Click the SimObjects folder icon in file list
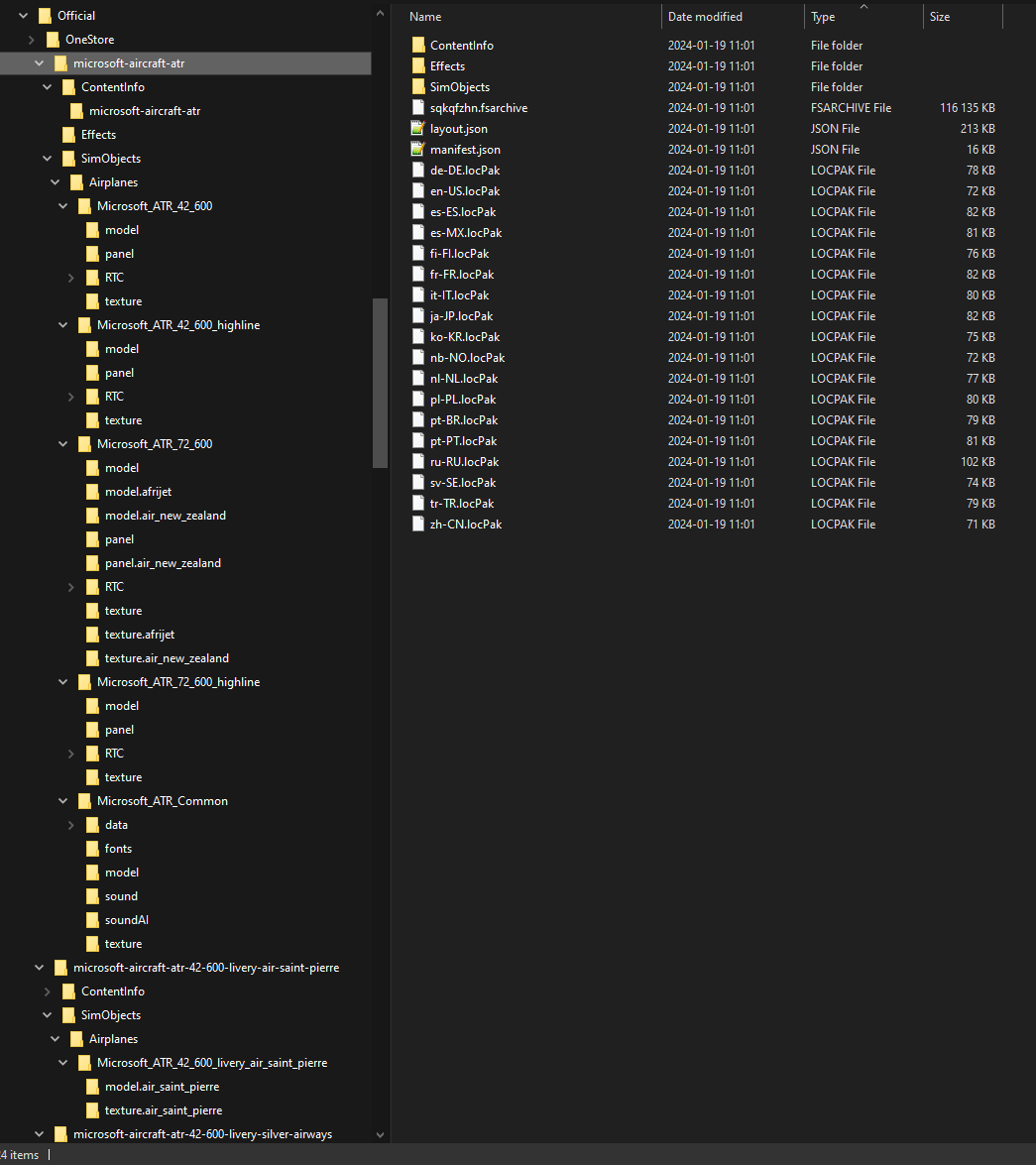Viewport: 1036px width, 1165px height. [418, 87]
